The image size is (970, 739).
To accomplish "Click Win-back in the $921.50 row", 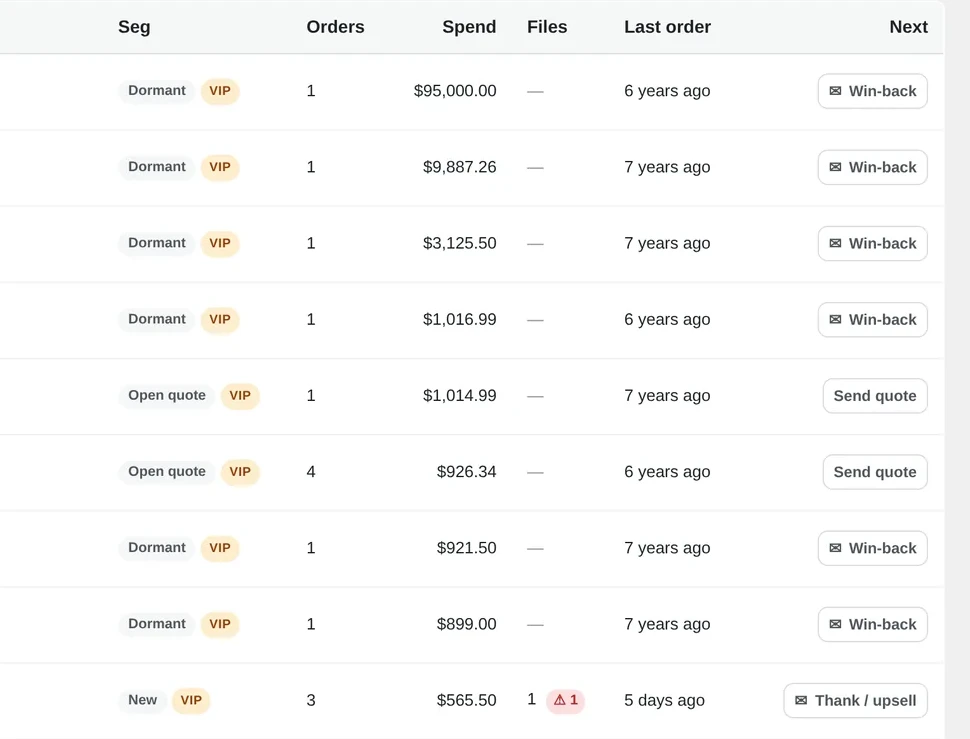I will point(872,548).
